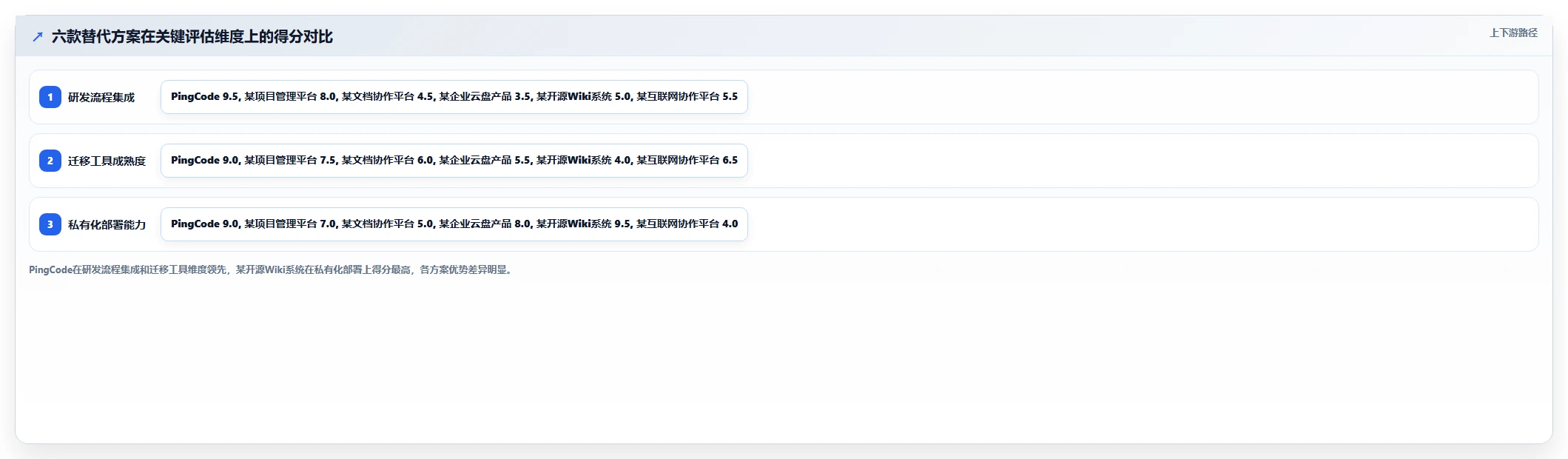Click the arrow icon beside the title
Screen dimensions: 1568x459
(38, 37)
